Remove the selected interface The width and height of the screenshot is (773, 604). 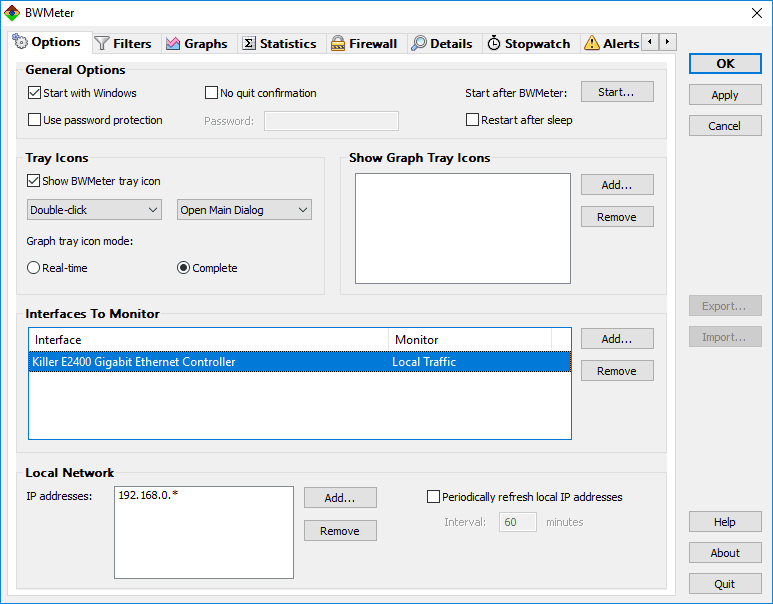tap(617, 371)
